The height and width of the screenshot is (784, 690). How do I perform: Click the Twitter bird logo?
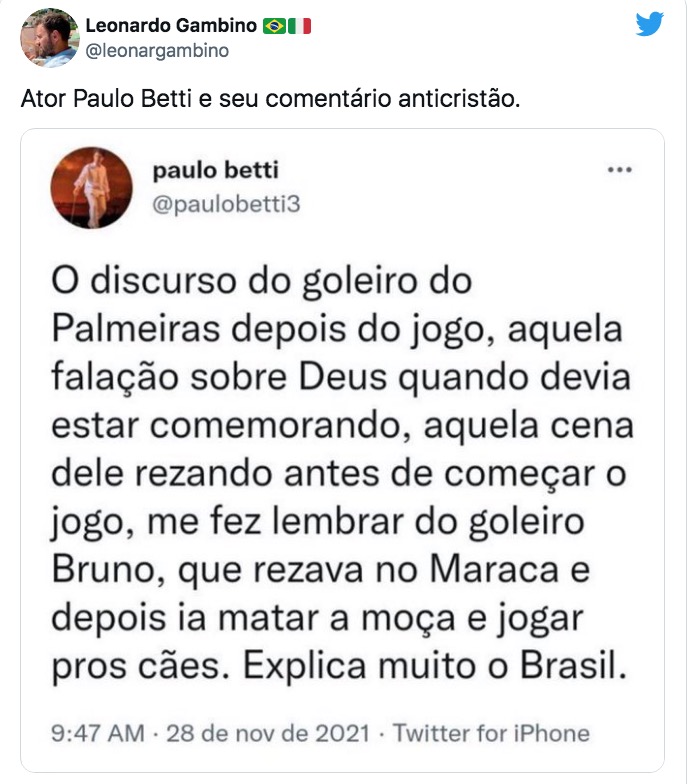649,25
